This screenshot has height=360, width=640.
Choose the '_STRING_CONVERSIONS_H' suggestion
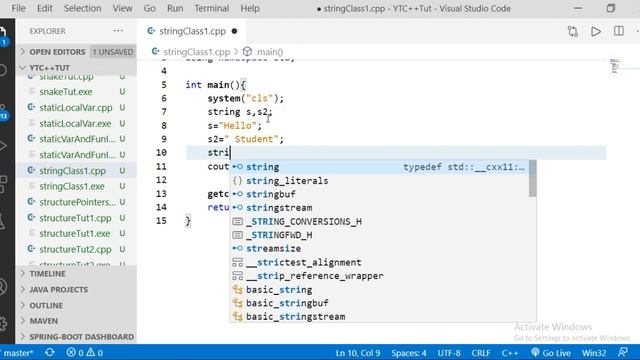[380, 222]
